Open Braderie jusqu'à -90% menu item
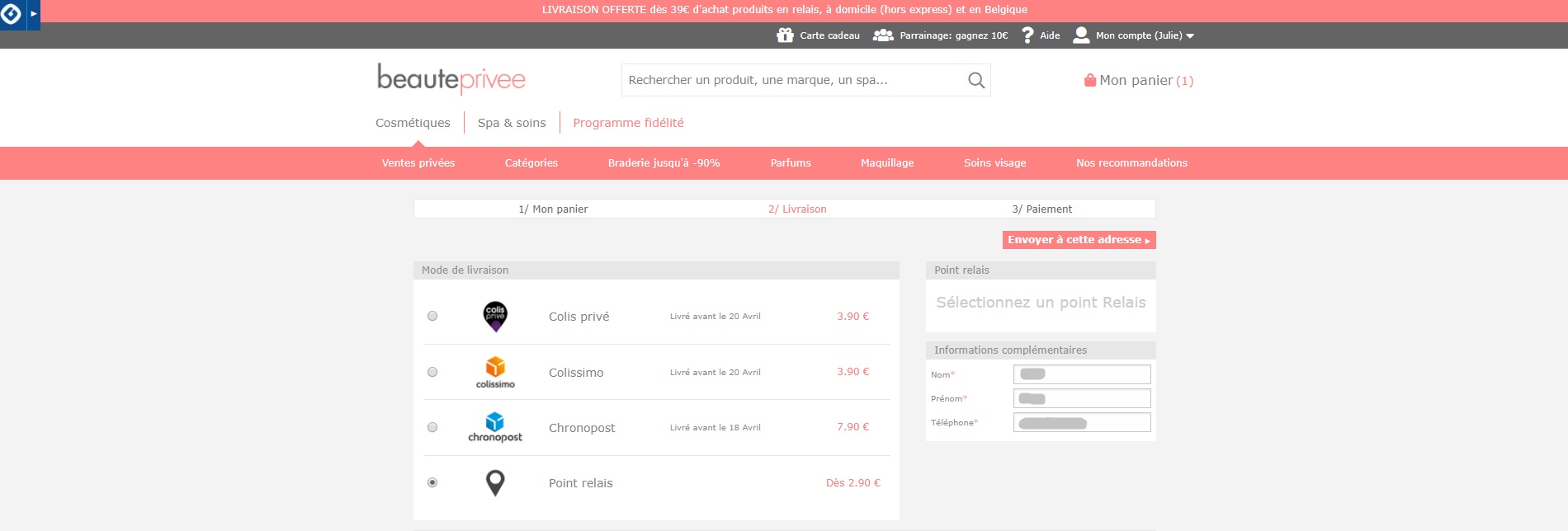This screenshot has width=1568, height=531. [664, 163]
